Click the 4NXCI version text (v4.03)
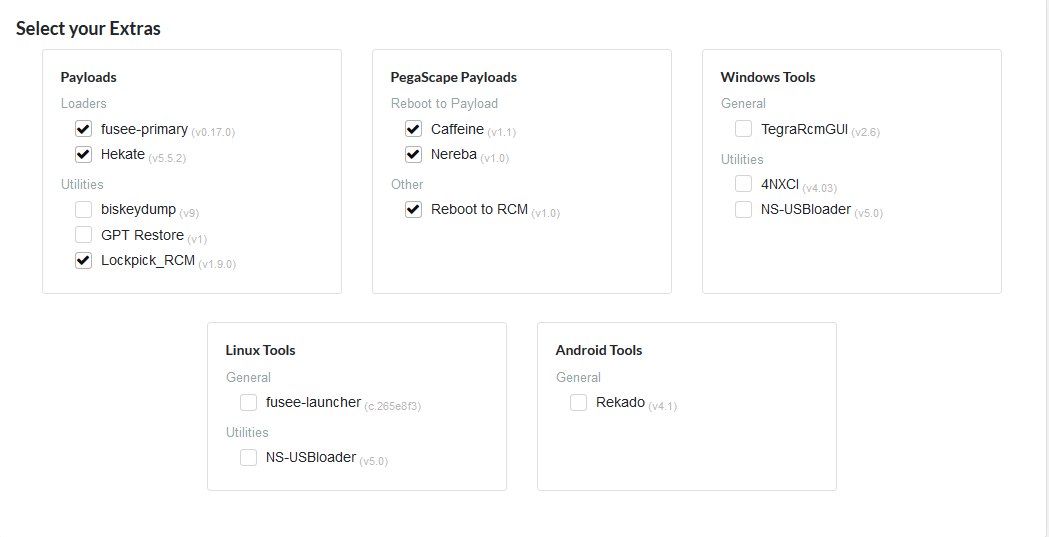 (820, 188)
